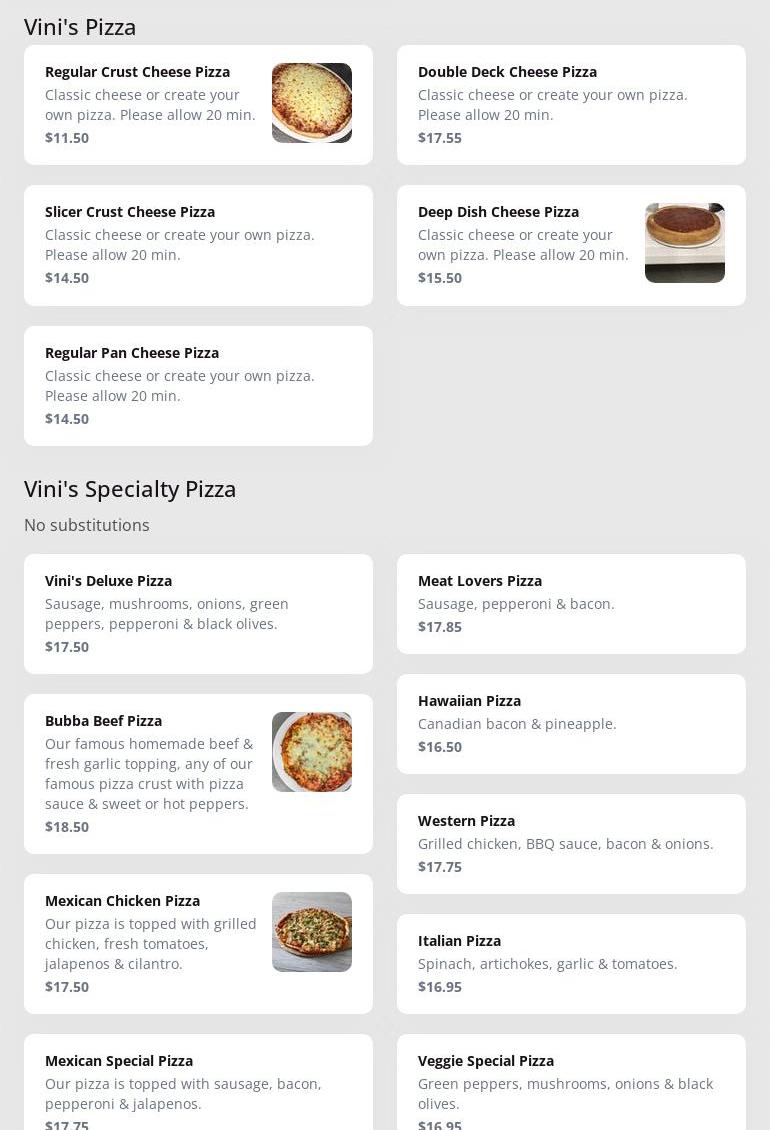Viewport: 770px width, 1130px height.
Task: Pick the Meat Lovers Pizza
Action: 571,604
